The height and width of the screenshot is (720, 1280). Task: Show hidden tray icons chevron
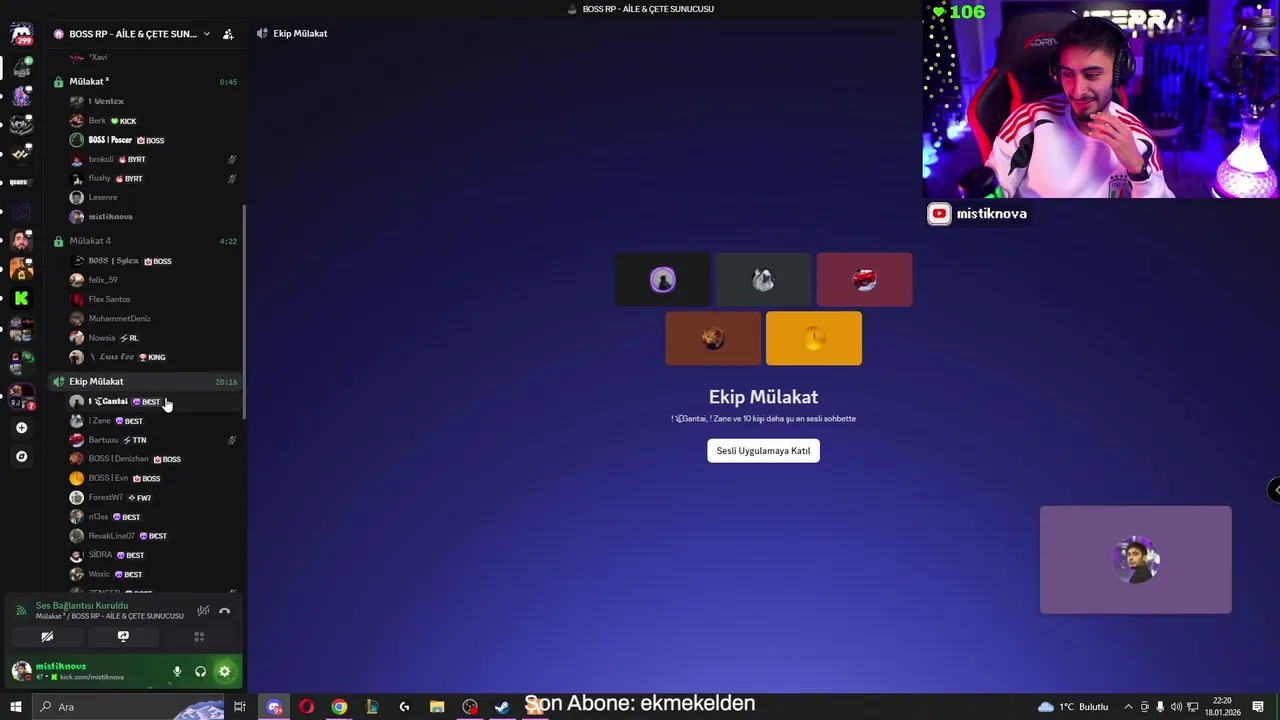(x=1129, y=707)
